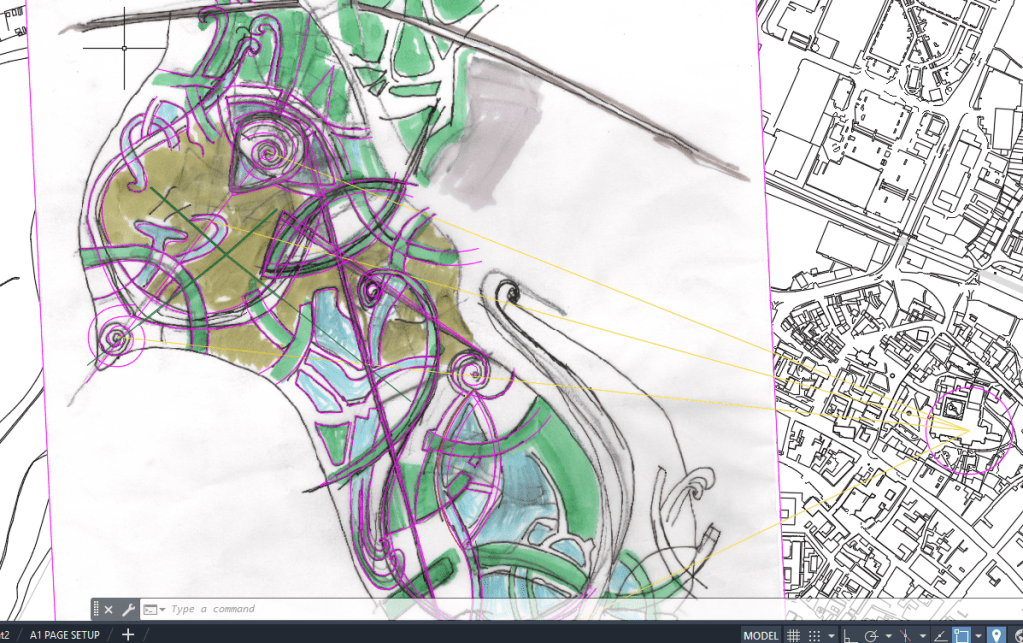Click the command line drag grip handle

point(97,609)
